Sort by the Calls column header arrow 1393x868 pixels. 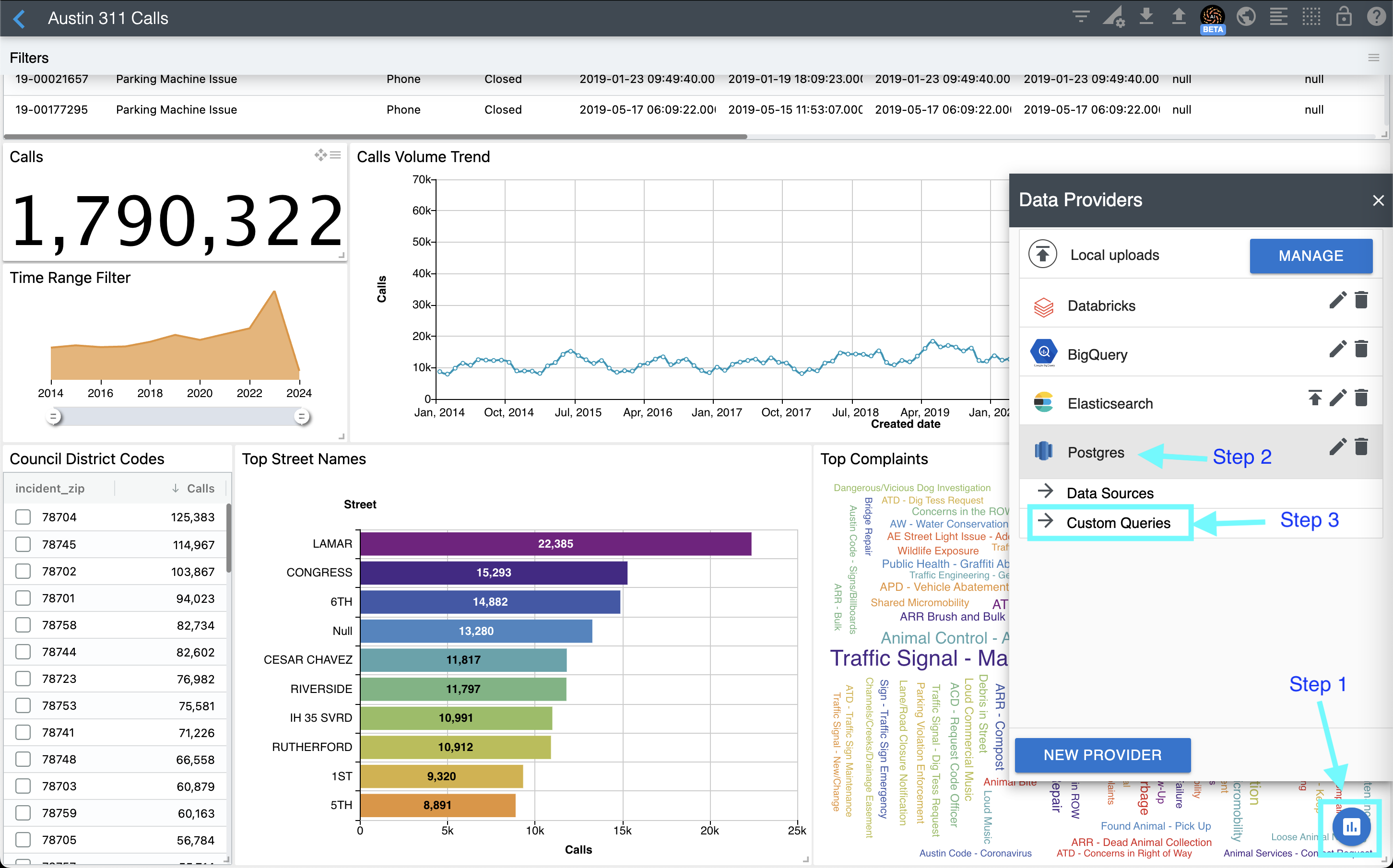point(176,488)
